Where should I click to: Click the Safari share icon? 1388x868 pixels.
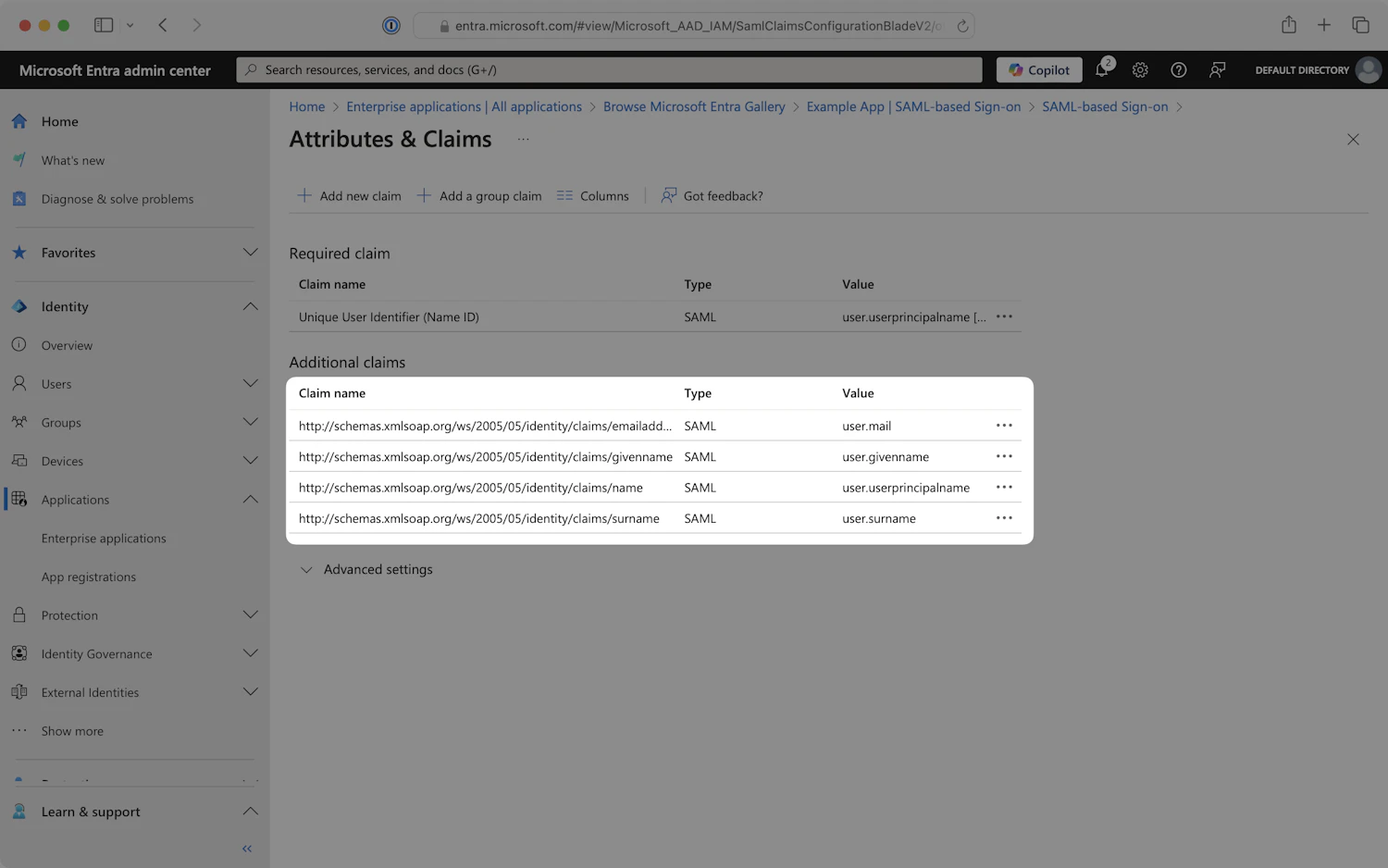[x=1289, y=25]
